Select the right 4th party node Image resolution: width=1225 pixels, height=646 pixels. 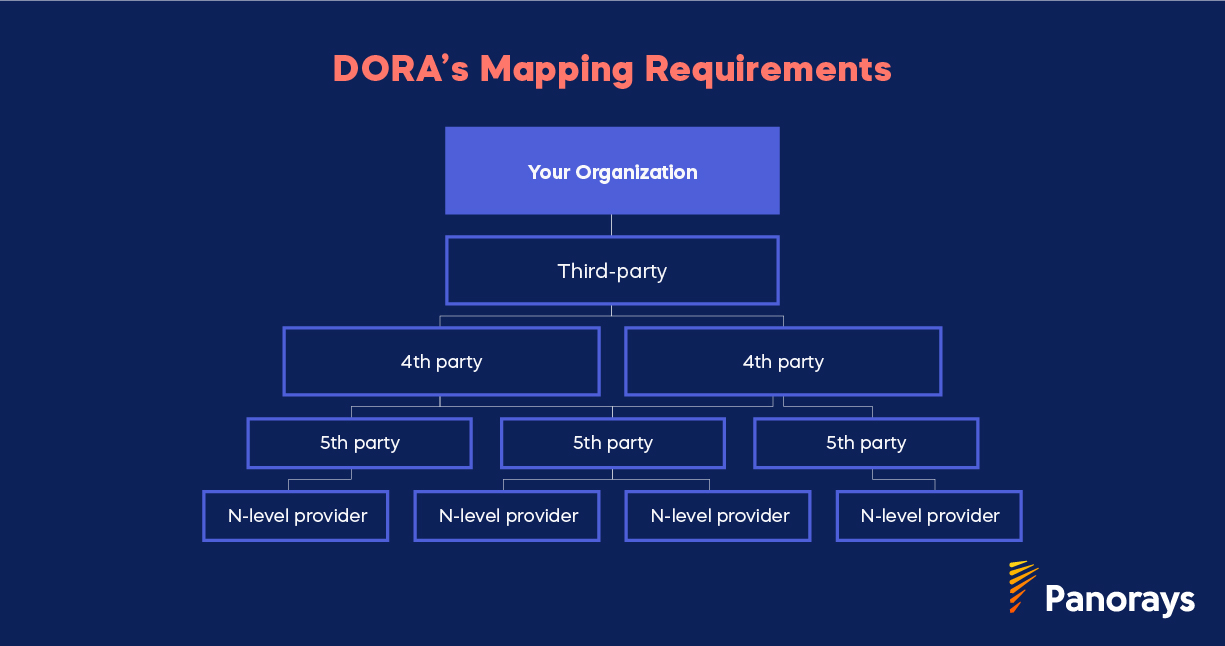pos(783,361)
